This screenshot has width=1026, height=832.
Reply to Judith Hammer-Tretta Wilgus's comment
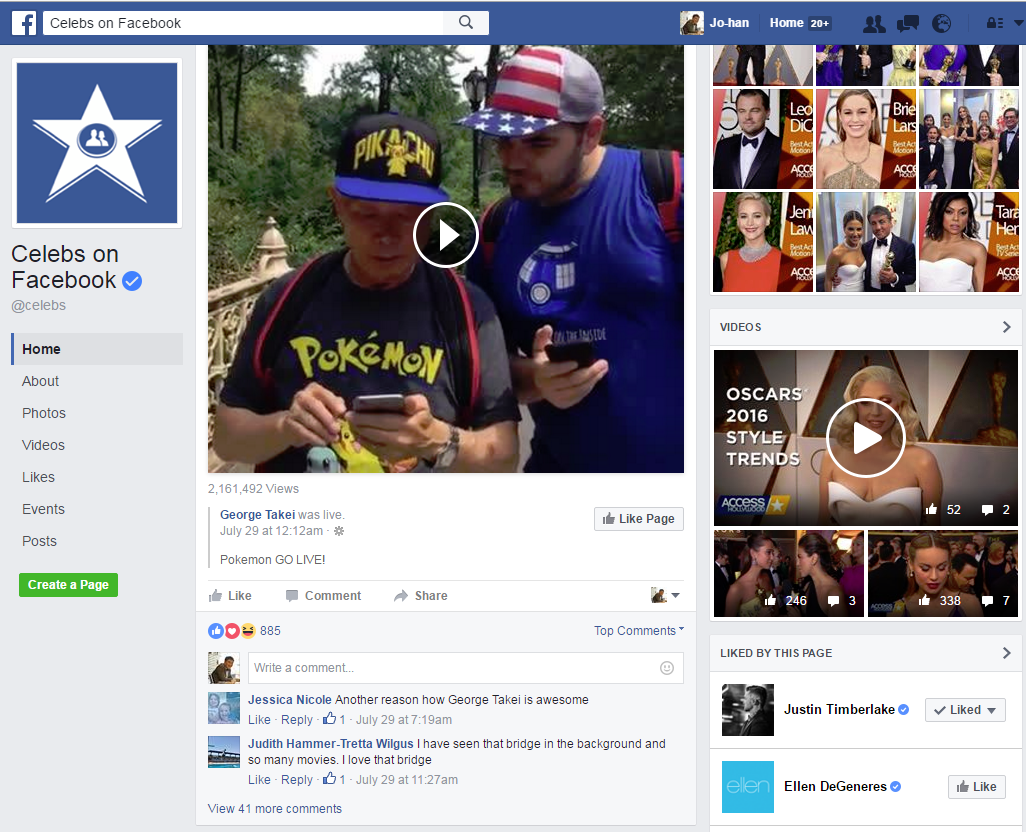[297, 780]
